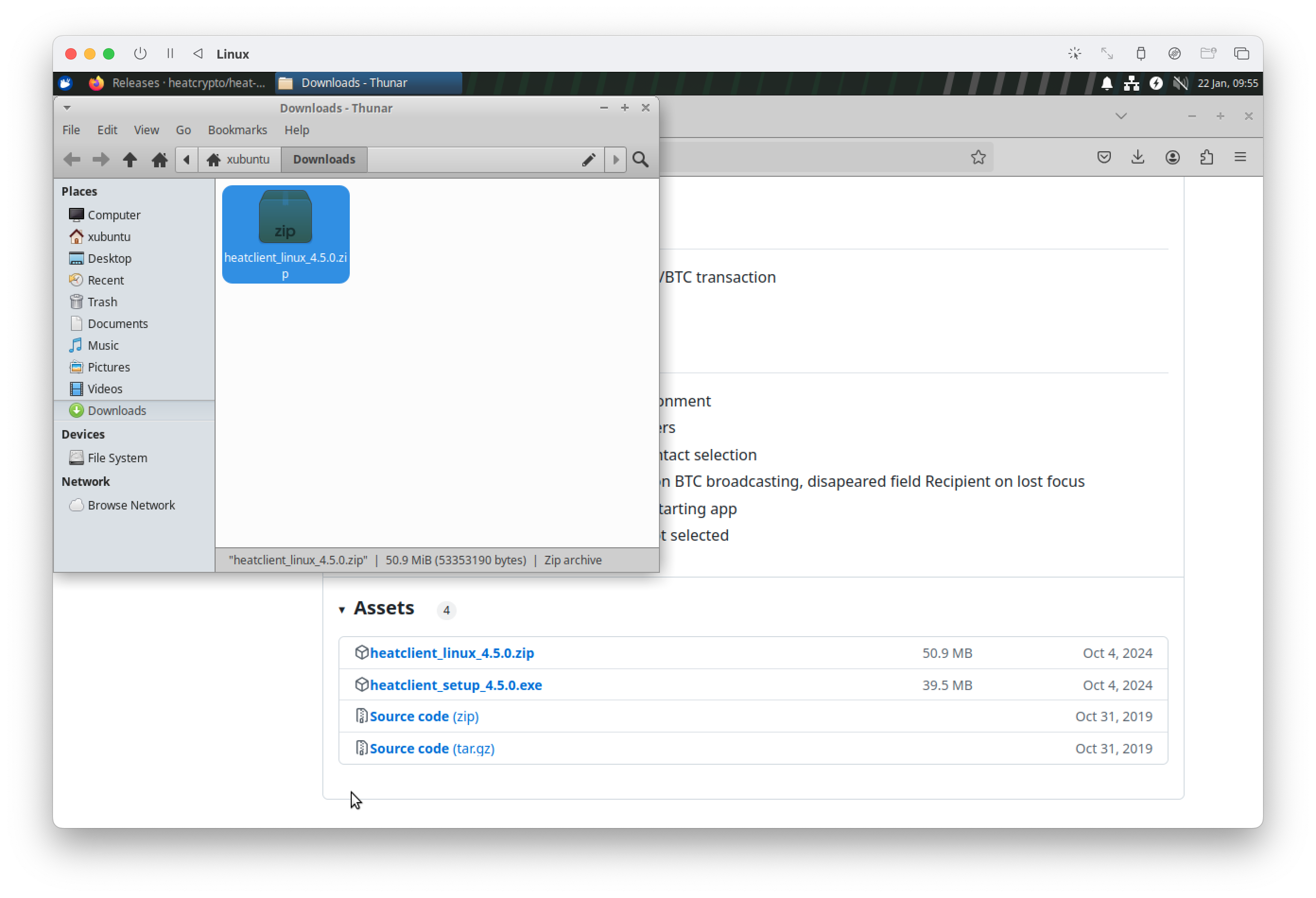Screen dimensions: 1316x898
Task: Open power manager icon in panel
Action: point(1156,83)
